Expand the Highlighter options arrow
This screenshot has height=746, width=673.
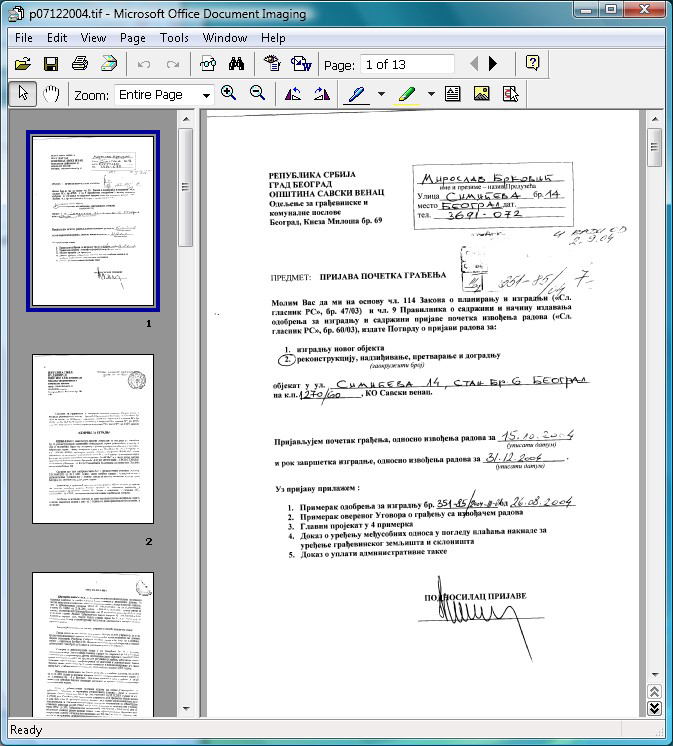431,95
